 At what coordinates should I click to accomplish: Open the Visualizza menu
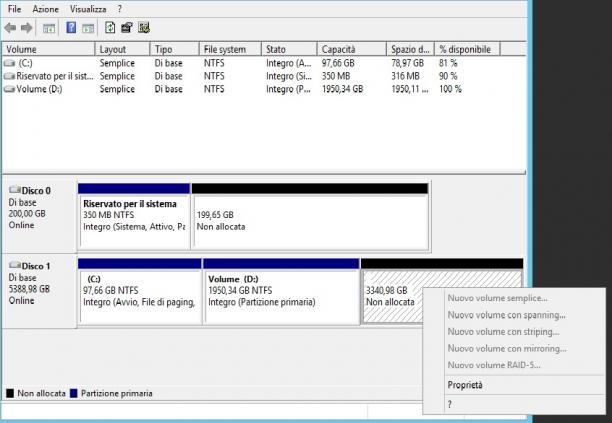point(88,9)
